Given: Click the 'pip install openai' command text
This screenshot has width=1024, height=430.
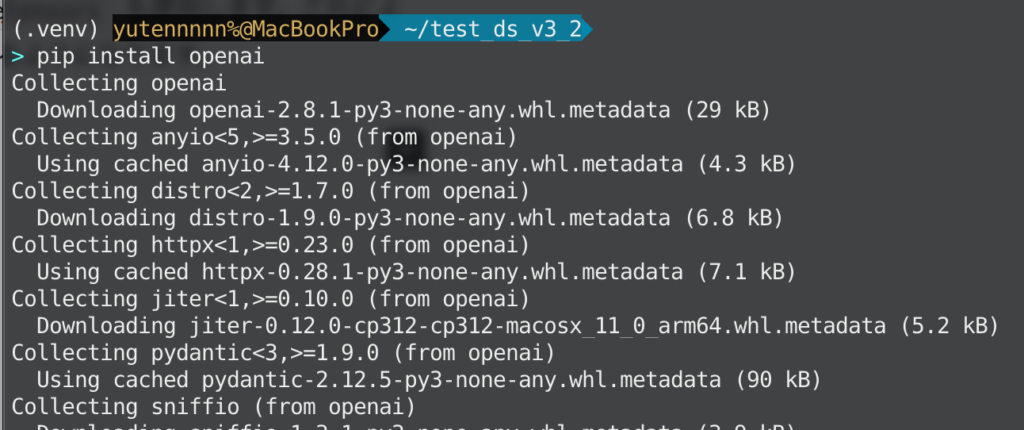Looking at the screenshot, I should tap(150, 57).
